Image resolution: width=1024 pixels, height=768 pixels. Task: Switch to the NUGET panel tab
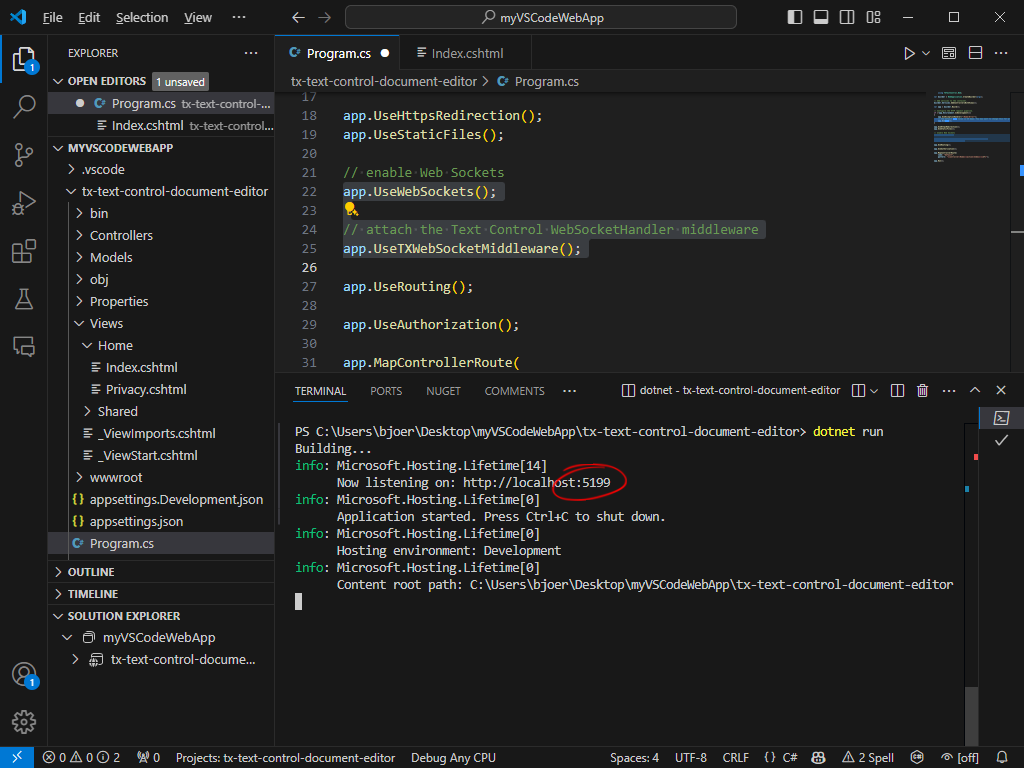[443, 391]
